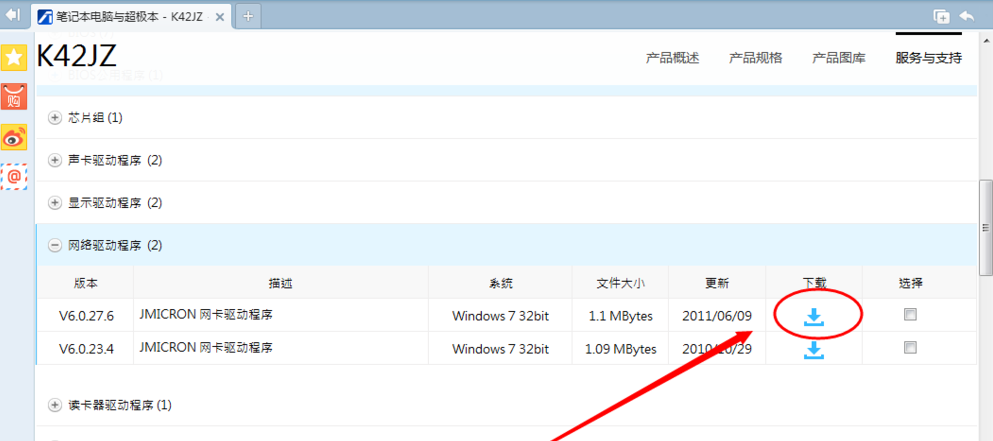The height and width of the screenshot is (441, 993).
Task: Check the select box for V6.0.27.6
Action: coord(910,315)
